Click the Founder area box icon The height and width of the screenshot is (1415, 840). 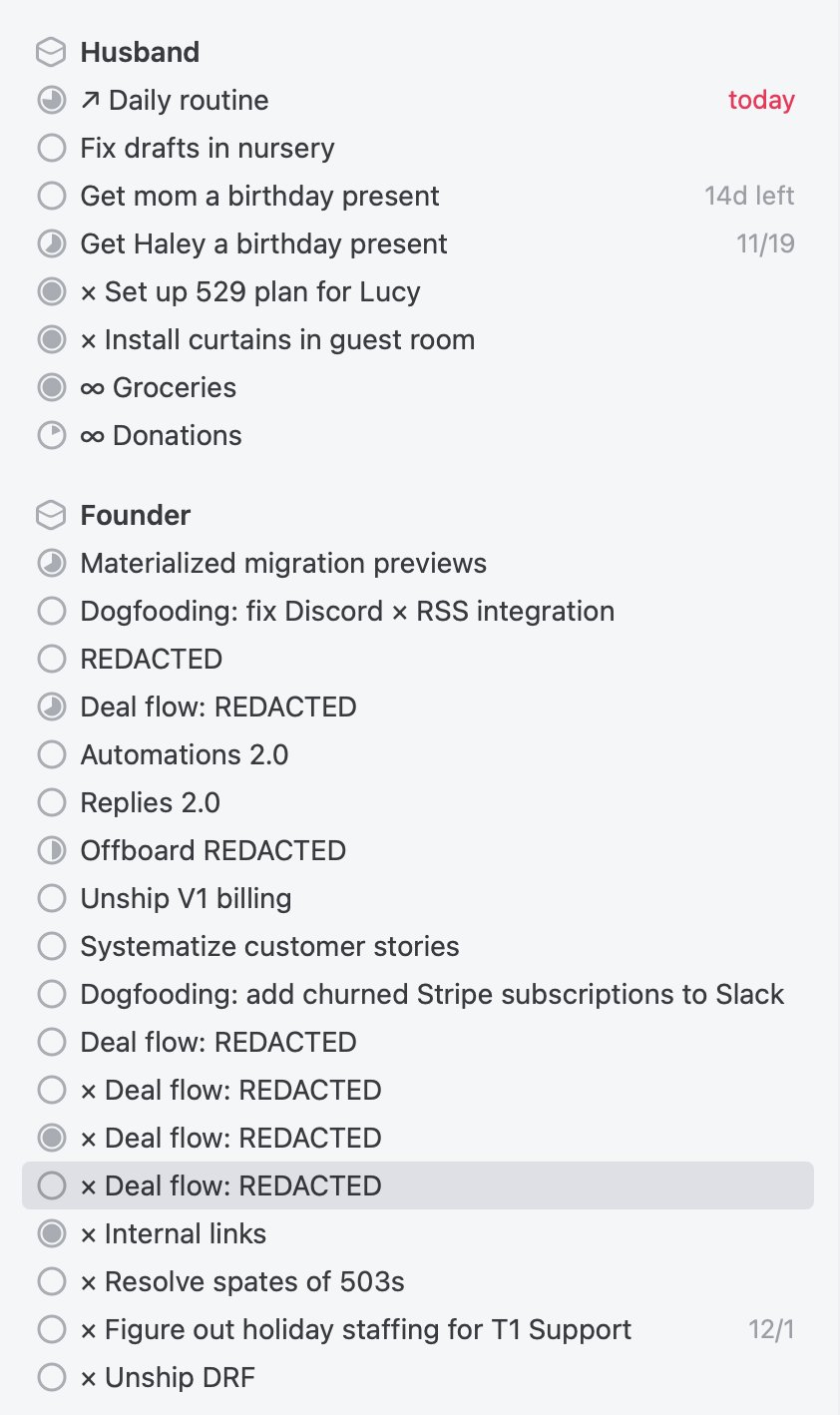[x=51, y=515]
